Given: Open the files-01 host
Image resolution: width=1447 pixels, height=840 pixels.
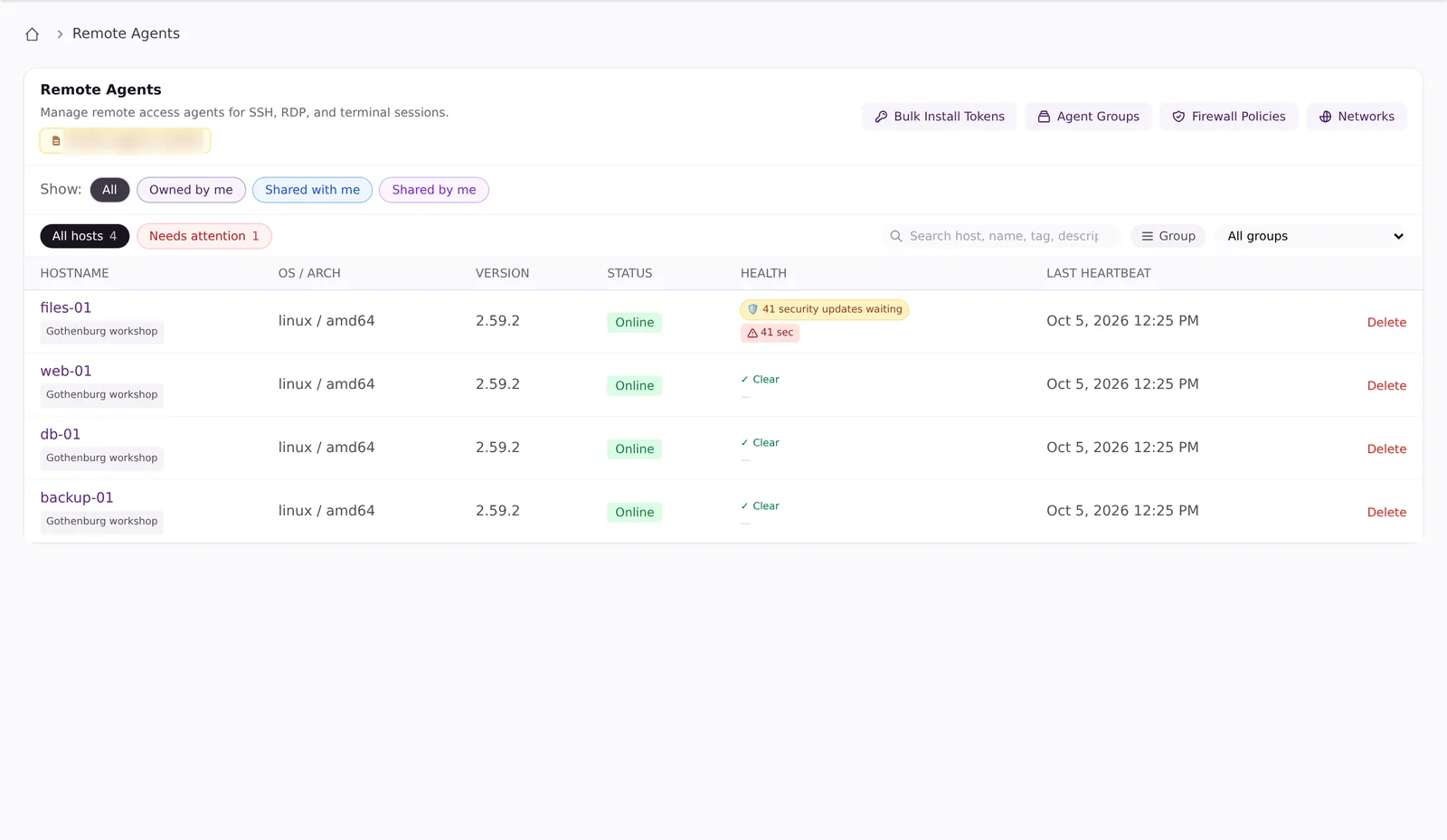Looking at the screenshot, I should pyautogui.click(x=66, y=307).
